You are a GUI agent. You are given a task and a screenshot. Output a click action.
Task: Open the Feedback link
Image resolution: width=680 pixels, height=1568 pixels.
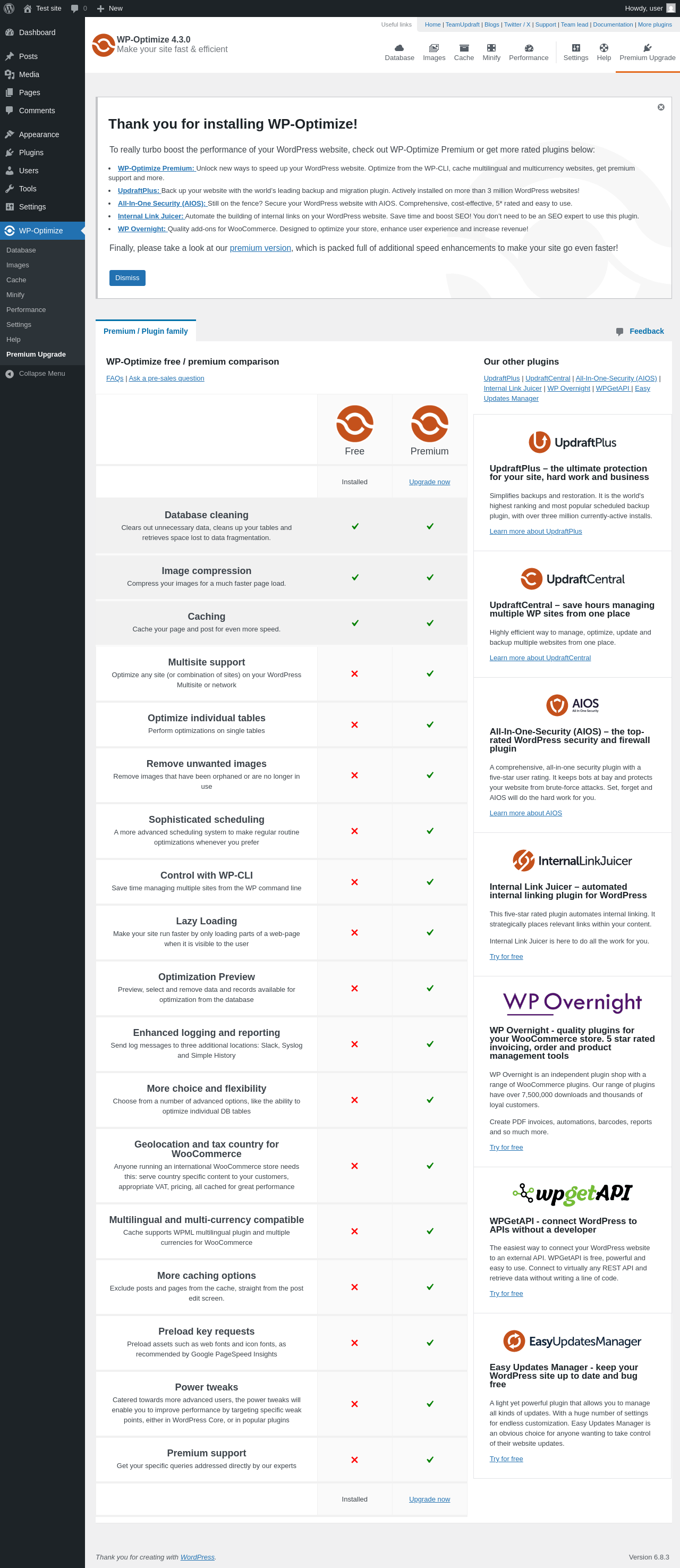click(x=646, y=331)
